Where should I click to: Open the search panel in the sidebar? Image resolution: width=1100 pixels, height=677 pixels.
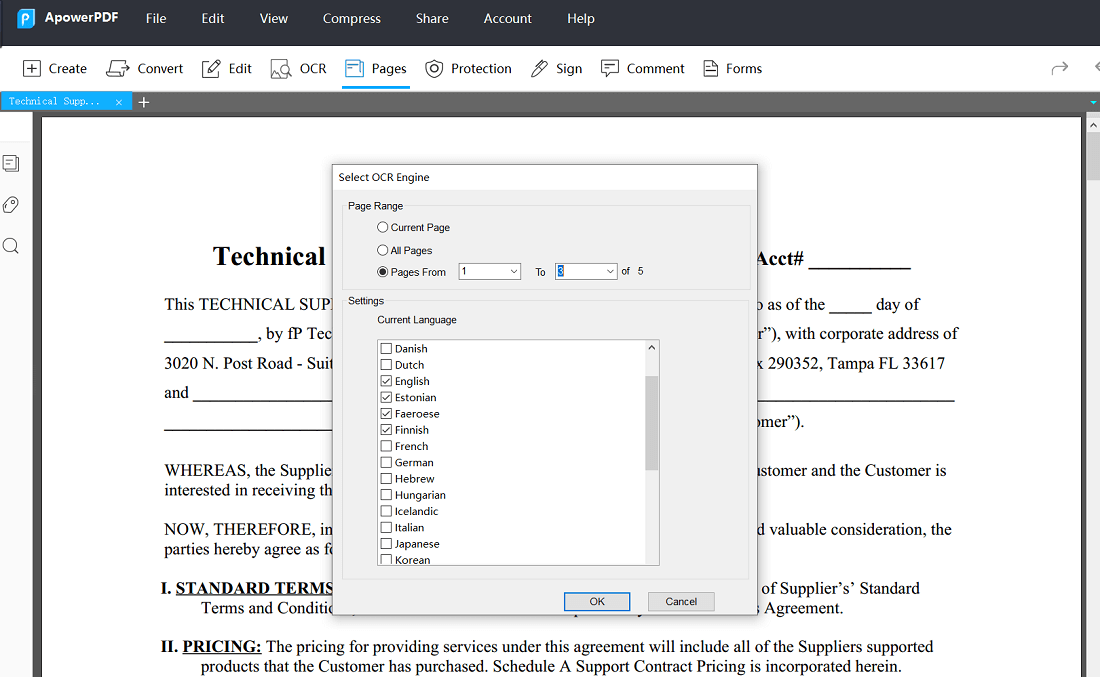click(12, 245)
